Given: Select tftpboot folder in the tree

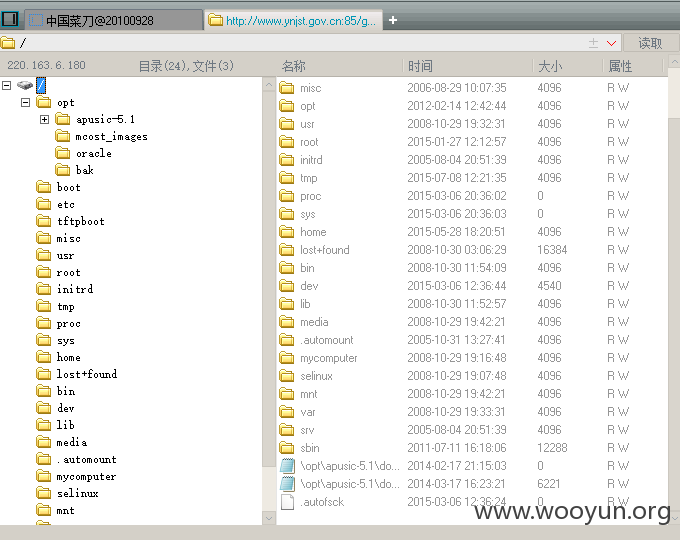Looking at the screenshot, I should coord(70,221).
